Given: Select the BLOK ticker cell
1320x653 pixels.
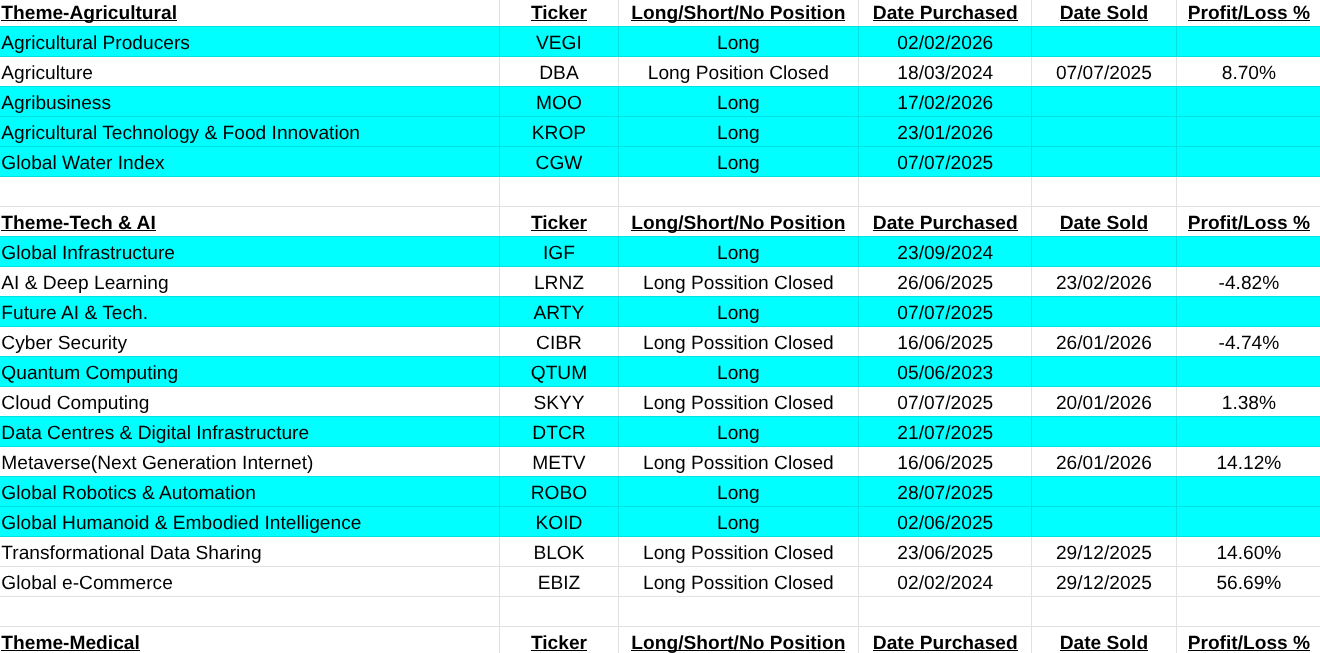Looking at the screenshot, I should 558,553.
